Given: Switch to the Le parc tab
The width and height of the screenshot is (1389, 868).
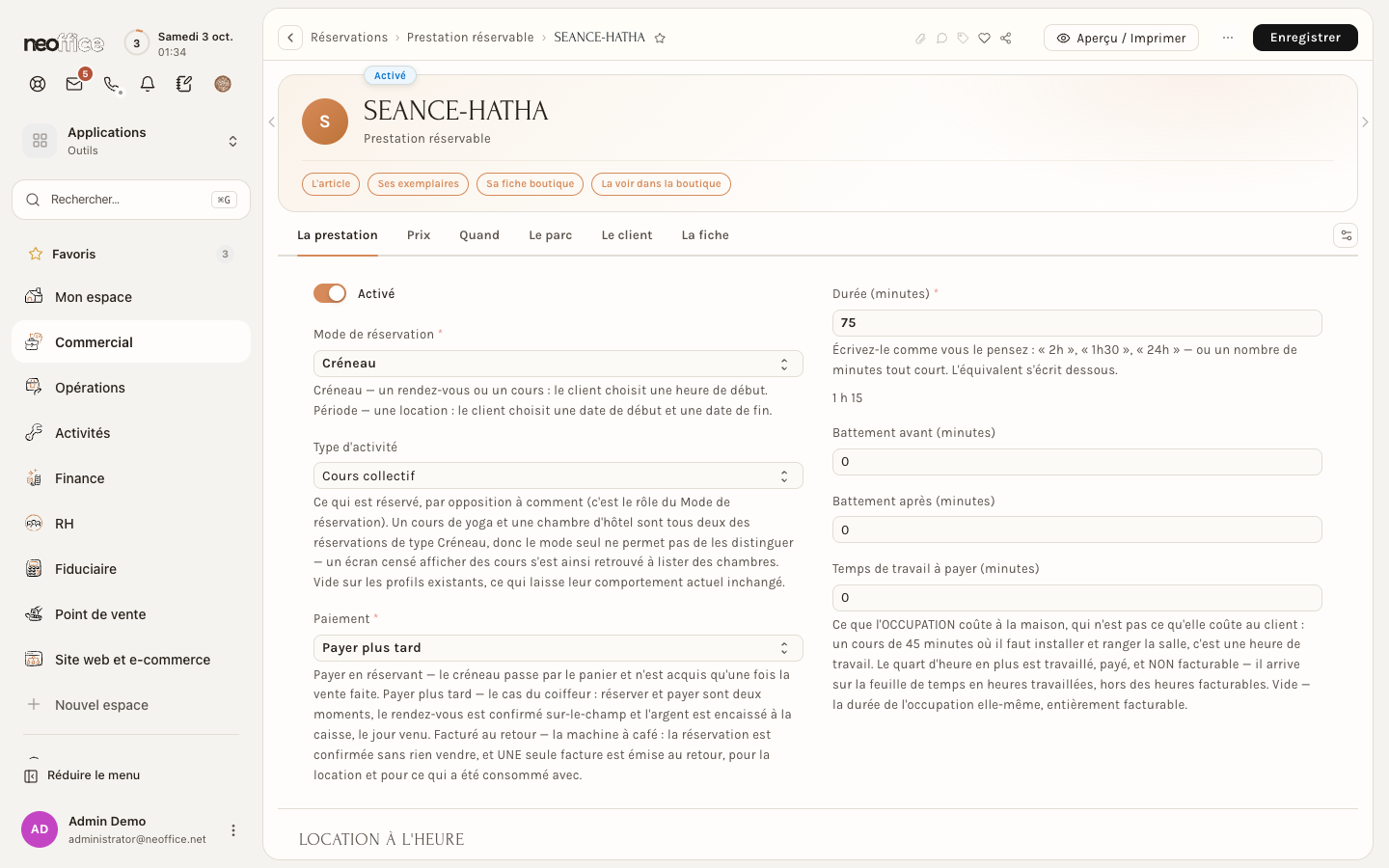Looking at the screenshot, I should (550, 235).
